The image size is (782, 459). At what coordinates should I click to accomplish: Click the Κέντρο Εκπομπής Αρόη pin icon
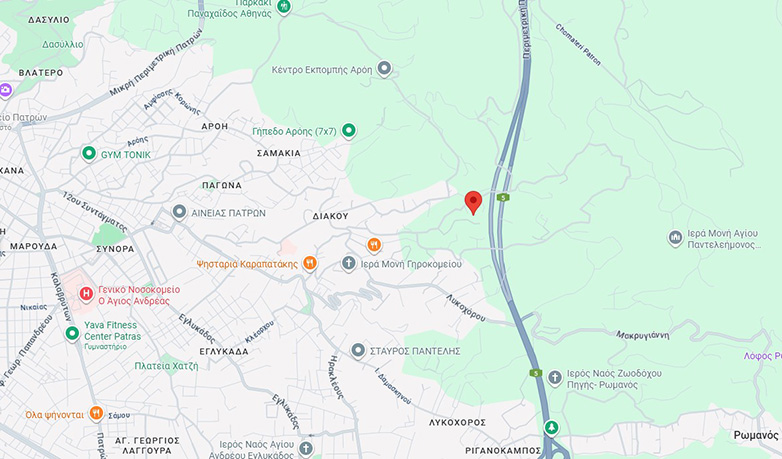(384, 68)
